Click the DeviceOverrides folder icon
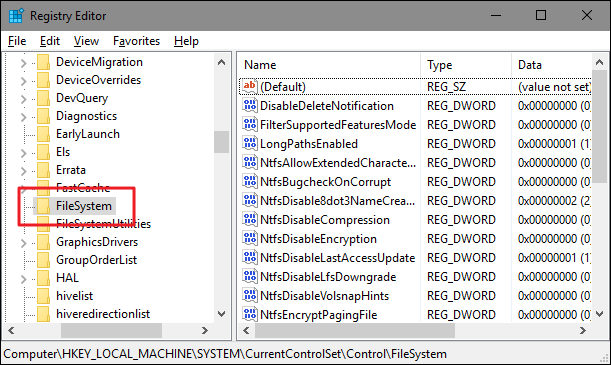 click(44, 80)
